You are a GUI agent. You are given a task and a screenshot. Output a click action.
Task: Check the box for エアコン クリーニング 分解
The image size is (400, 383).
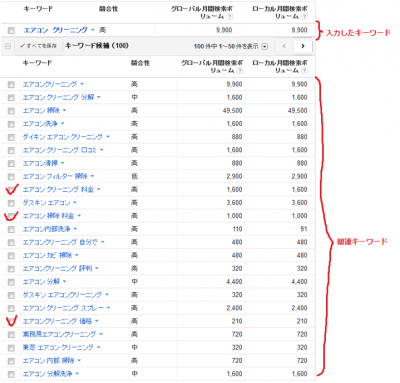[11, 98]
